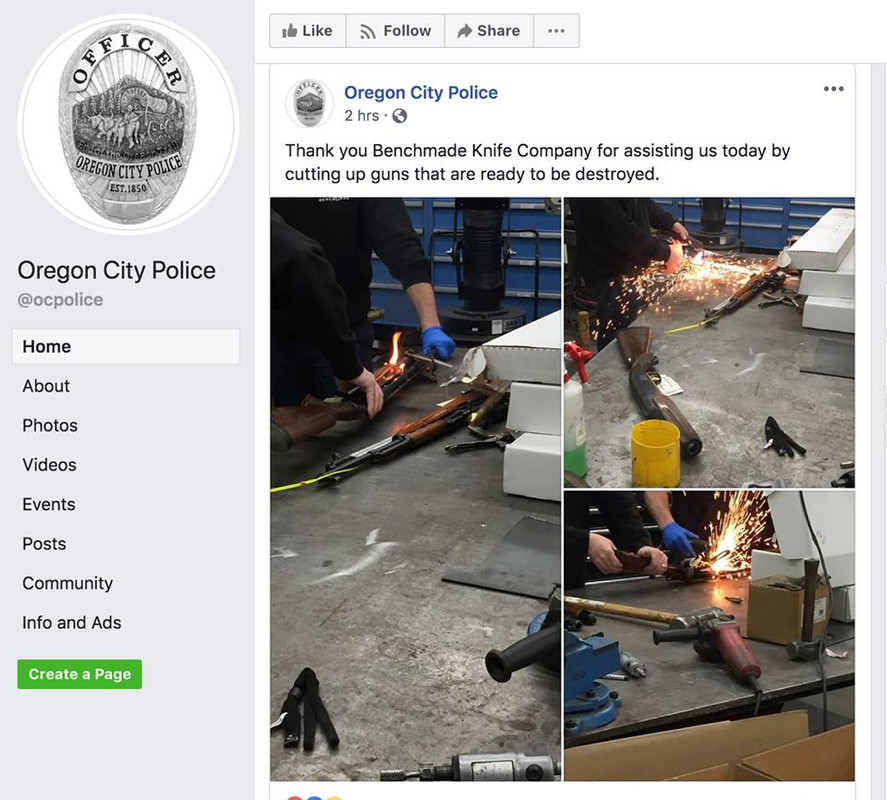
Task: View the Community section
Action: [x=67, y=583]
